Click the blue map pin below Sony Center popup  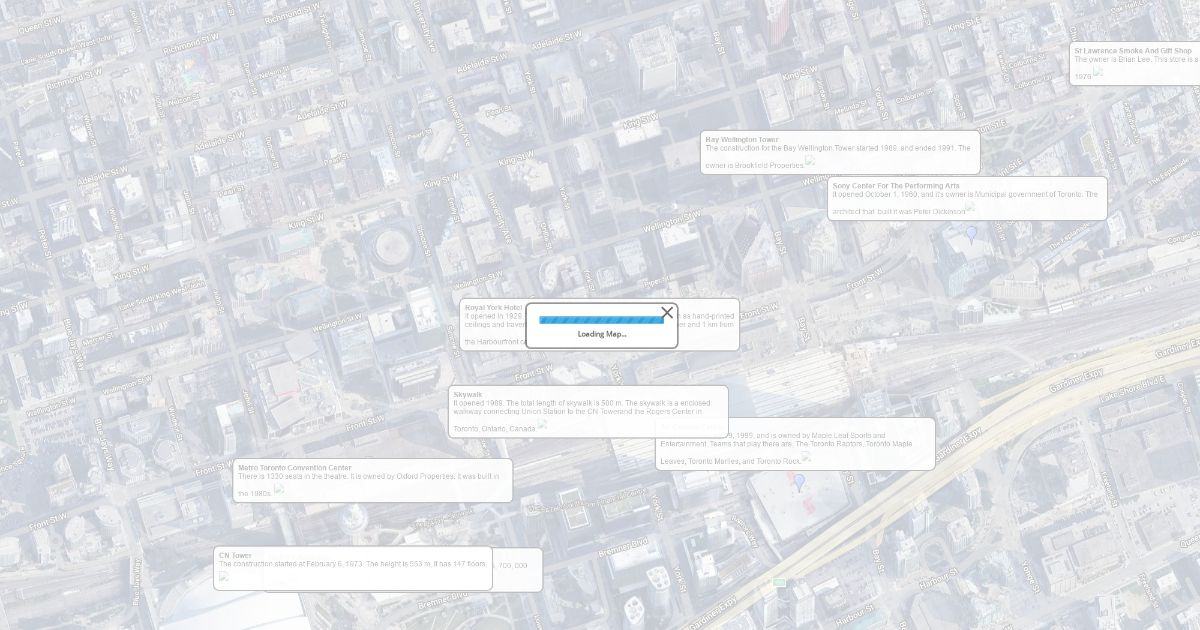tap(970, 233)
